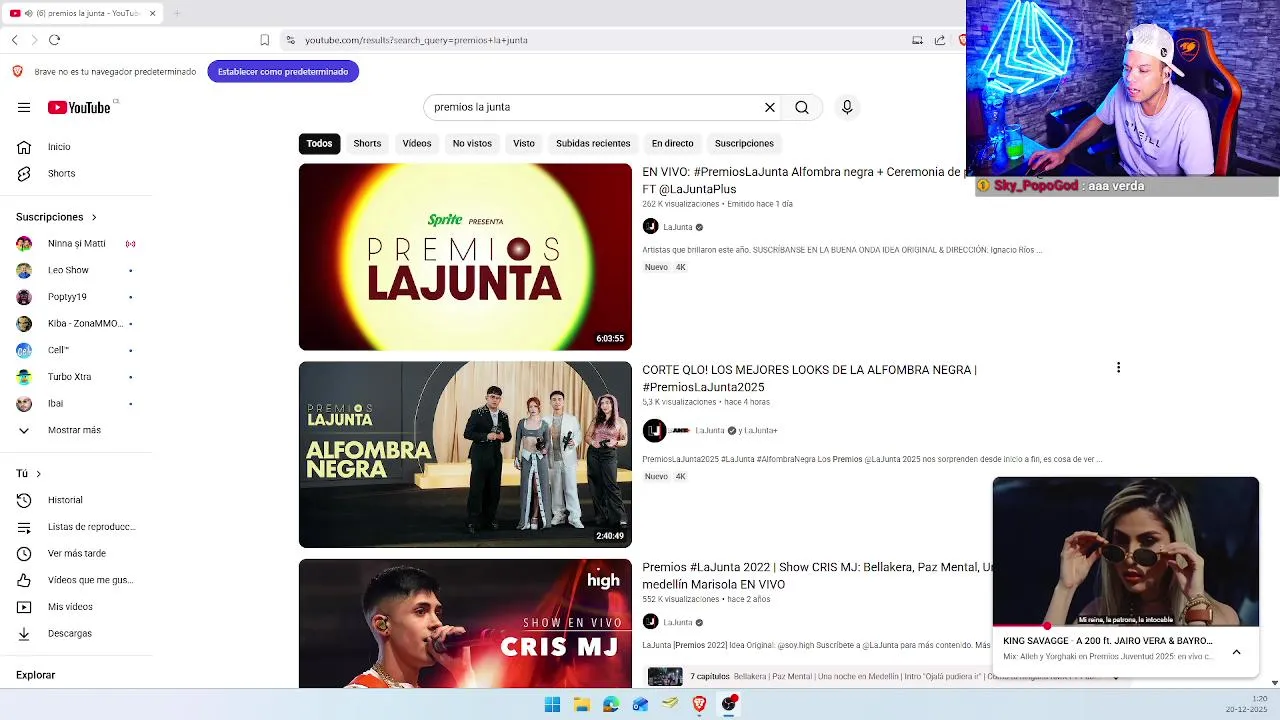Expand Suscripciones section chevron
Image resolution: width=1280 pixels, height=720 pixels.
coord(94,217)
